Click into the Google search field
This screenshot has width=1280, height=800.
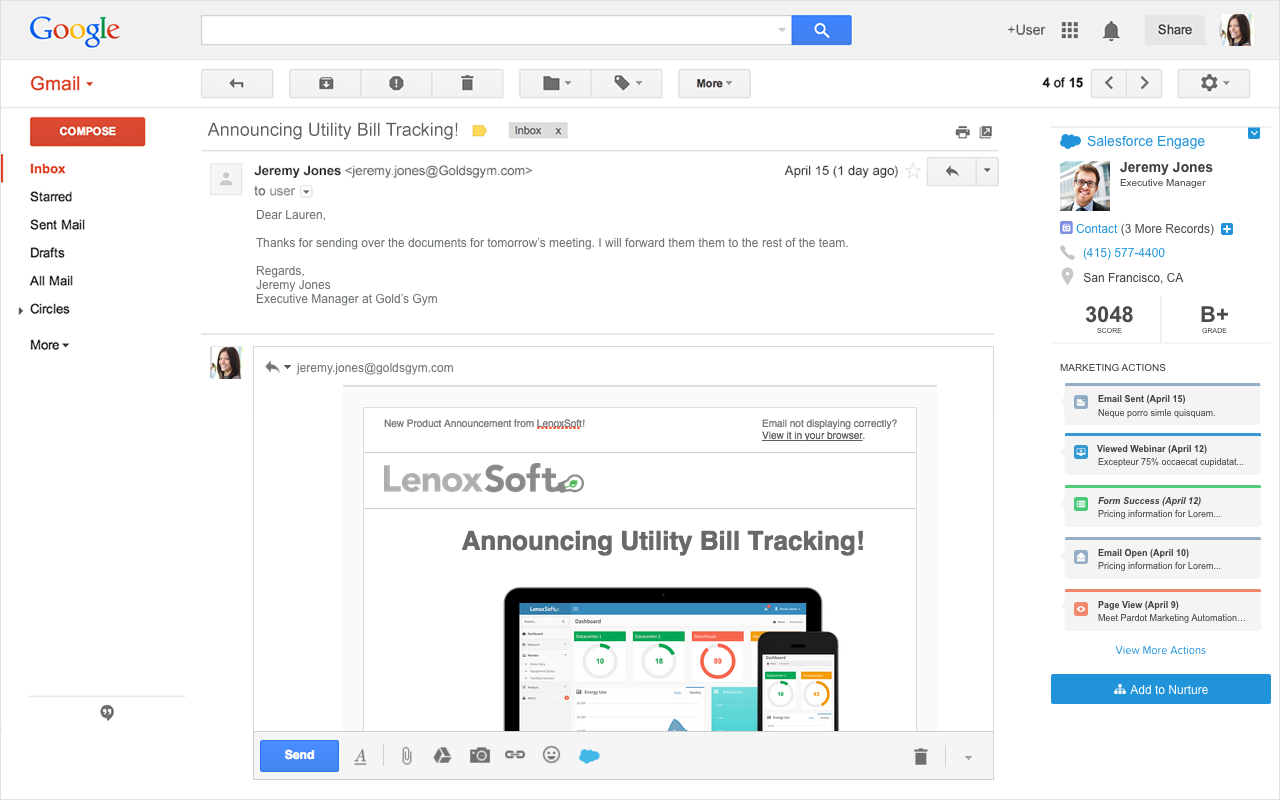tap(496, 30)
